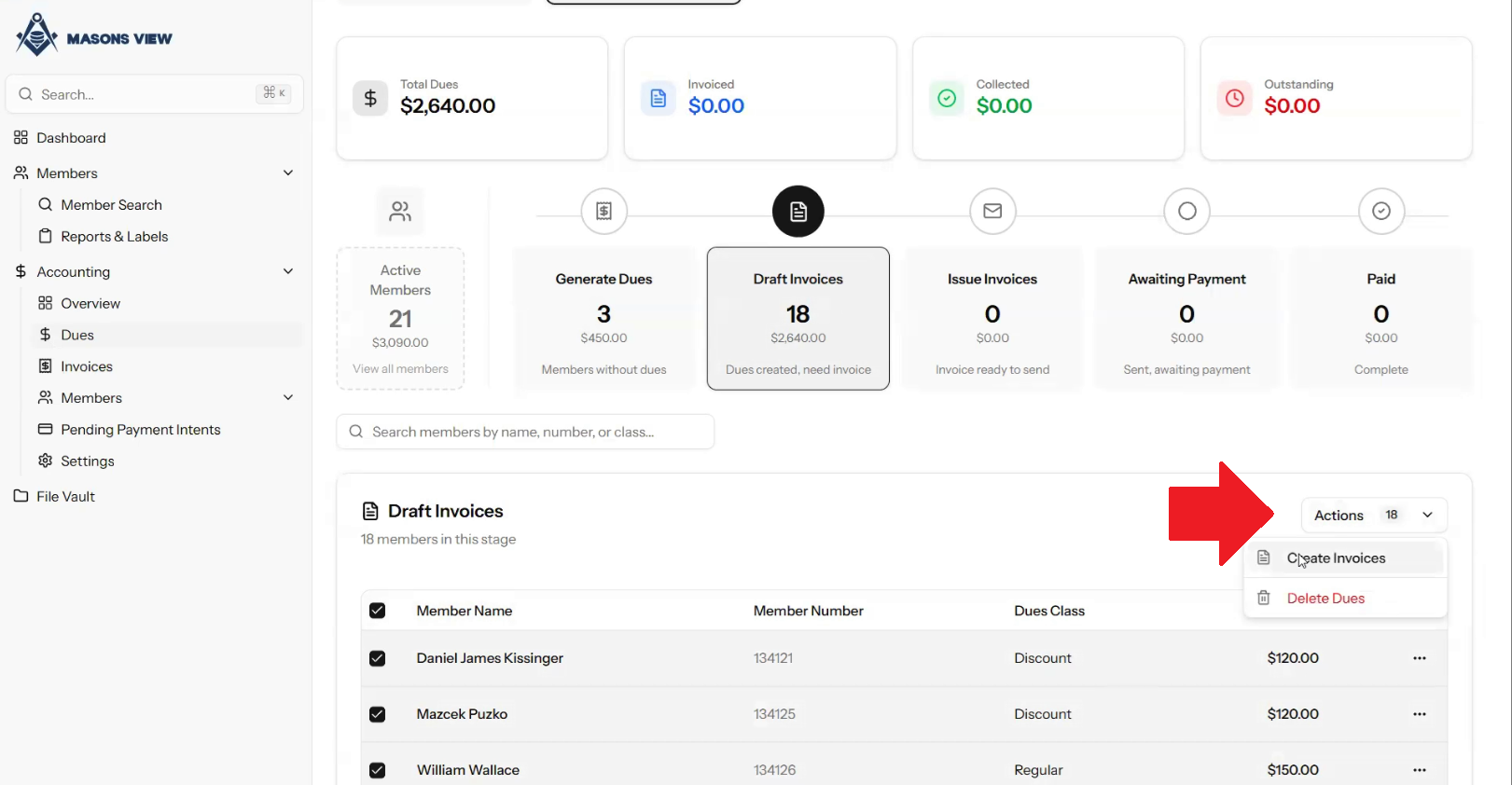Click the Awaiting Payment circle icon

[x=1186, y=212]
